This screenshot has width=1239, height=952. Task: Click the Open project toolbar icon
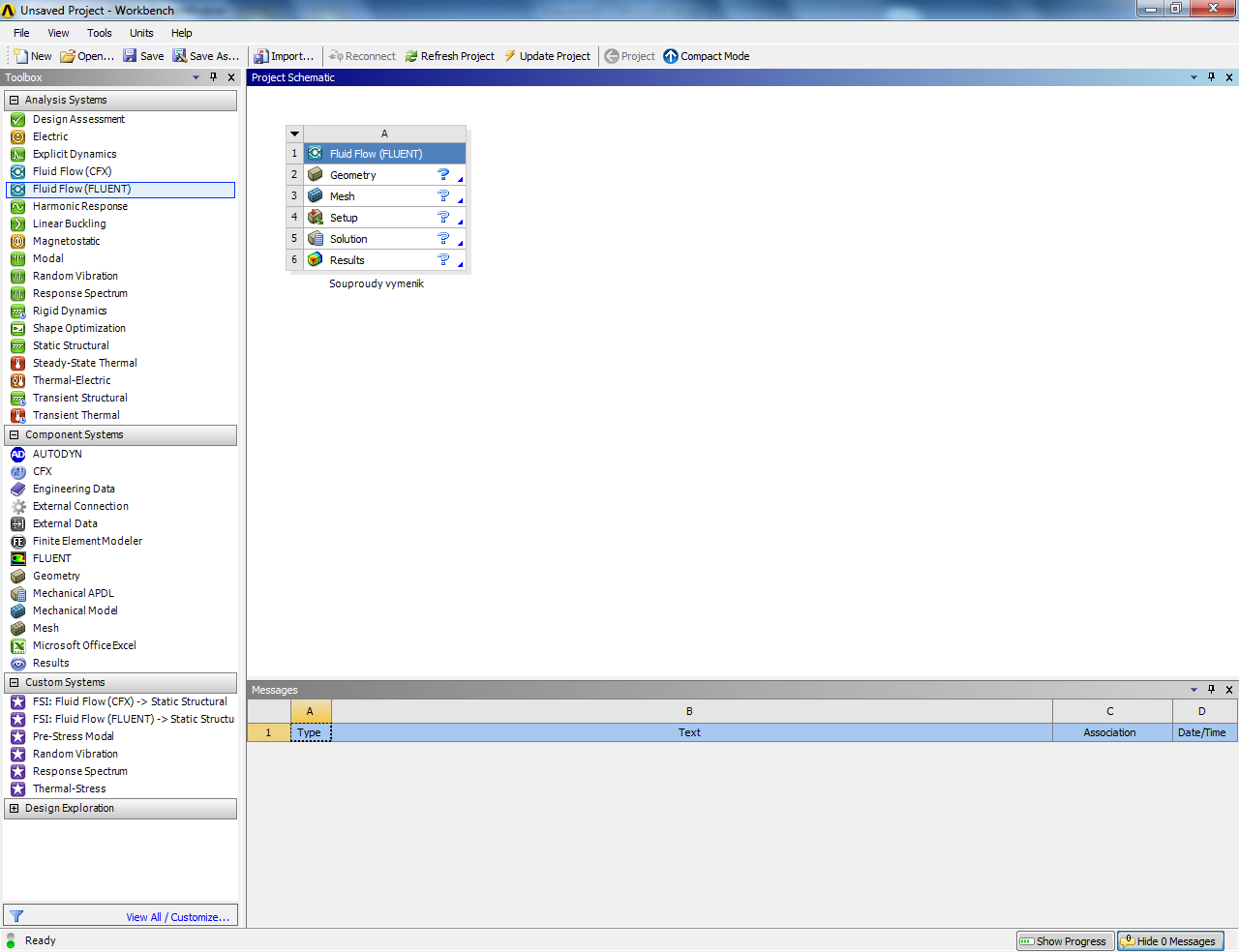(x=68, y=56)
